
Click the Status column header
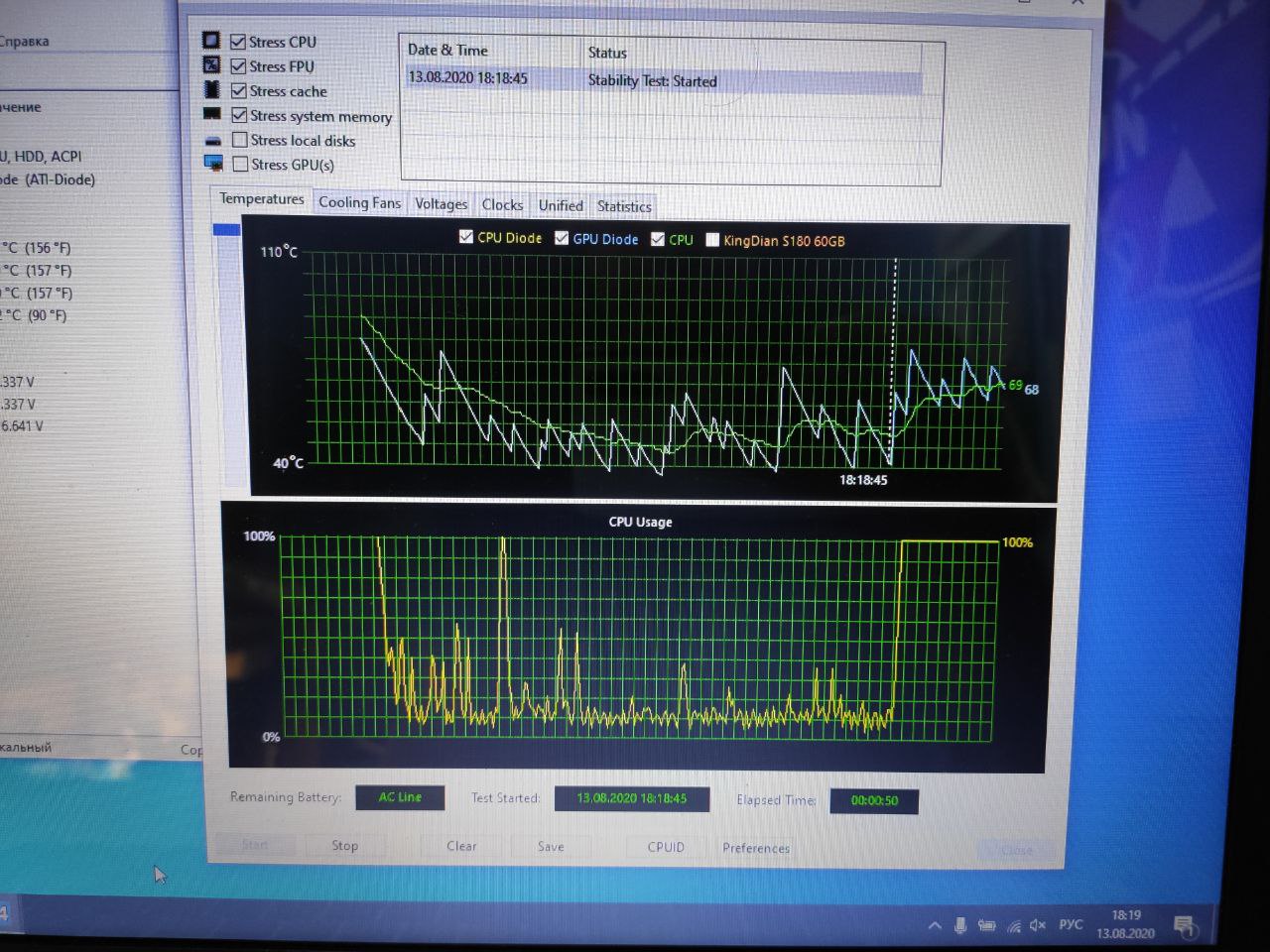pyautogui.click(x=607, y=54)
